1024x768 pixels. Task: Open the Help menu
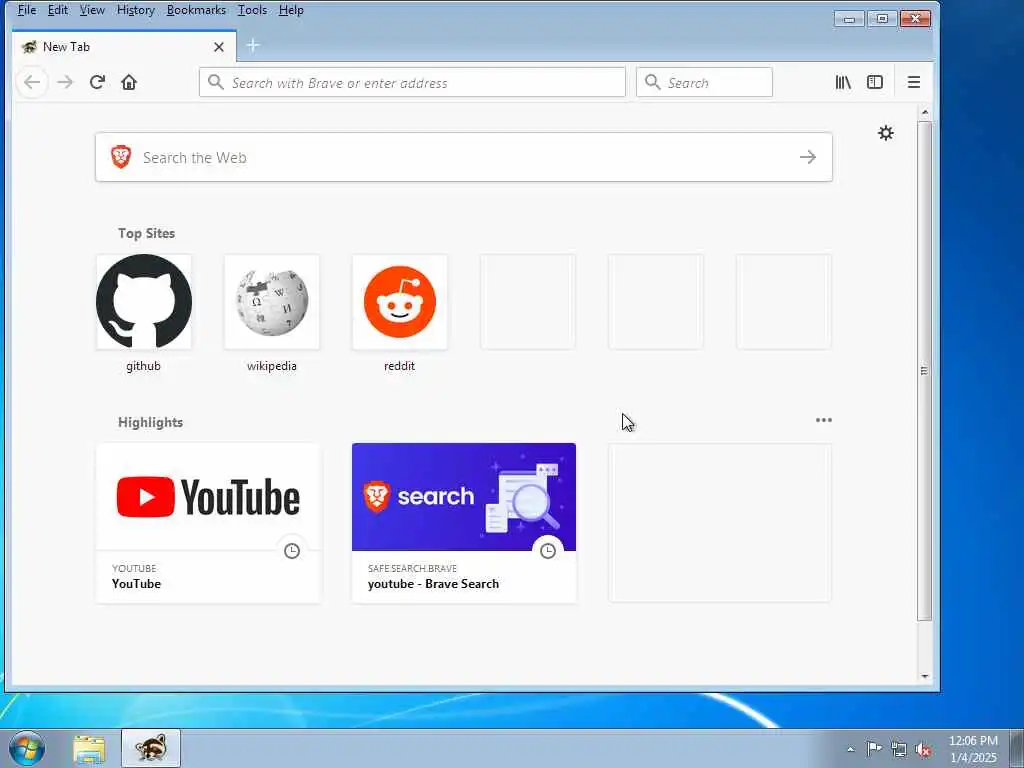click(291, 10)
